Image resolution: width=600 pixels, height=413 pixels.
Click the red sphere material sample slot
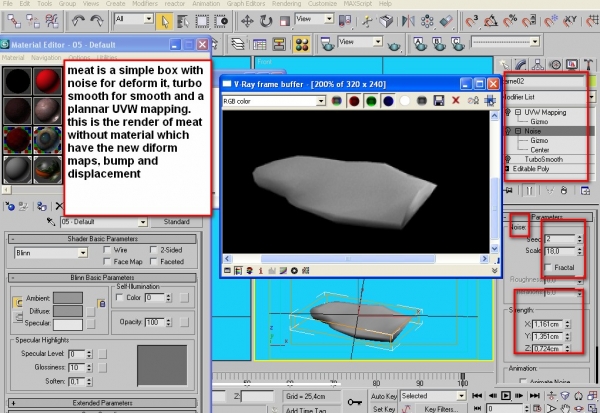tap(47, 81)
